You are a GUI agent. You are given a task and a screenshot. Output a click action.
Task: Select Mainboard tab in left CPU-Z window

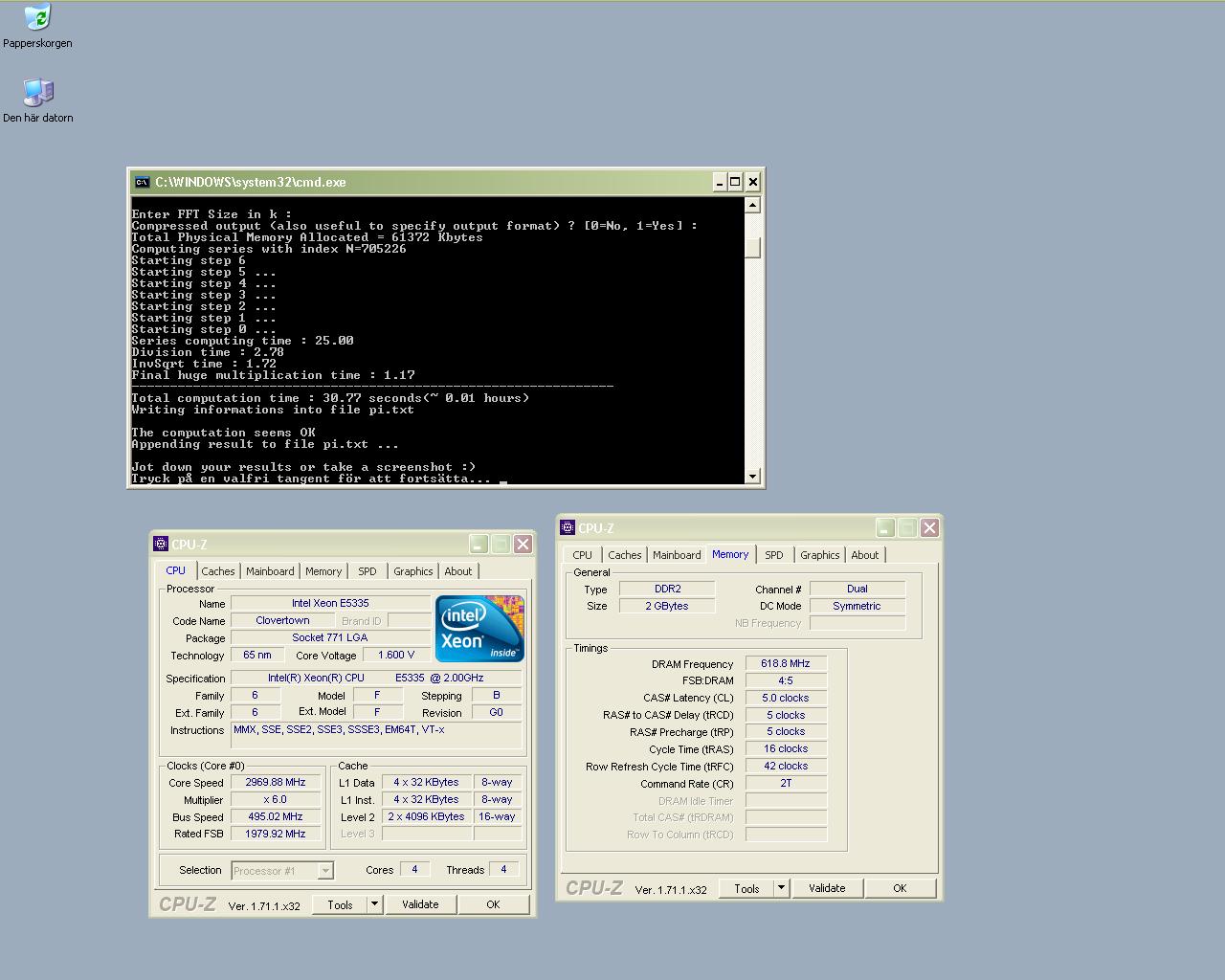pos(270,571)
